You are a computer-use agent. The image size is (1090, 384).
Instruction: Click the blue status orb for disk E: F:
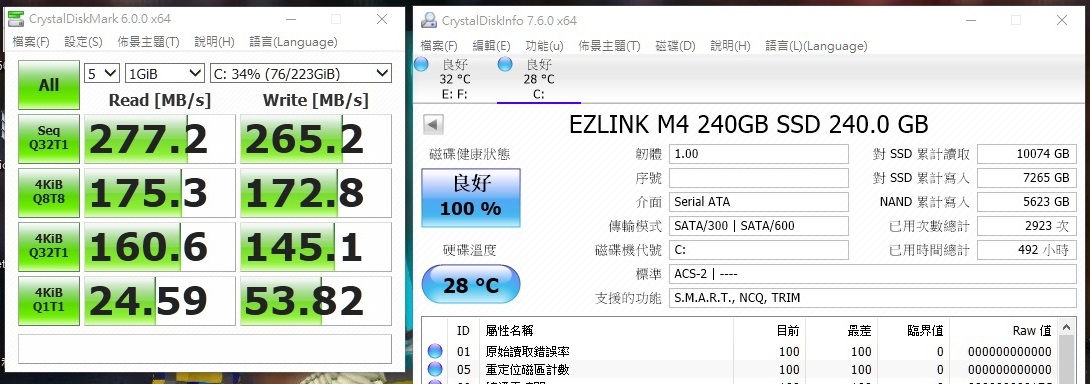421,65
